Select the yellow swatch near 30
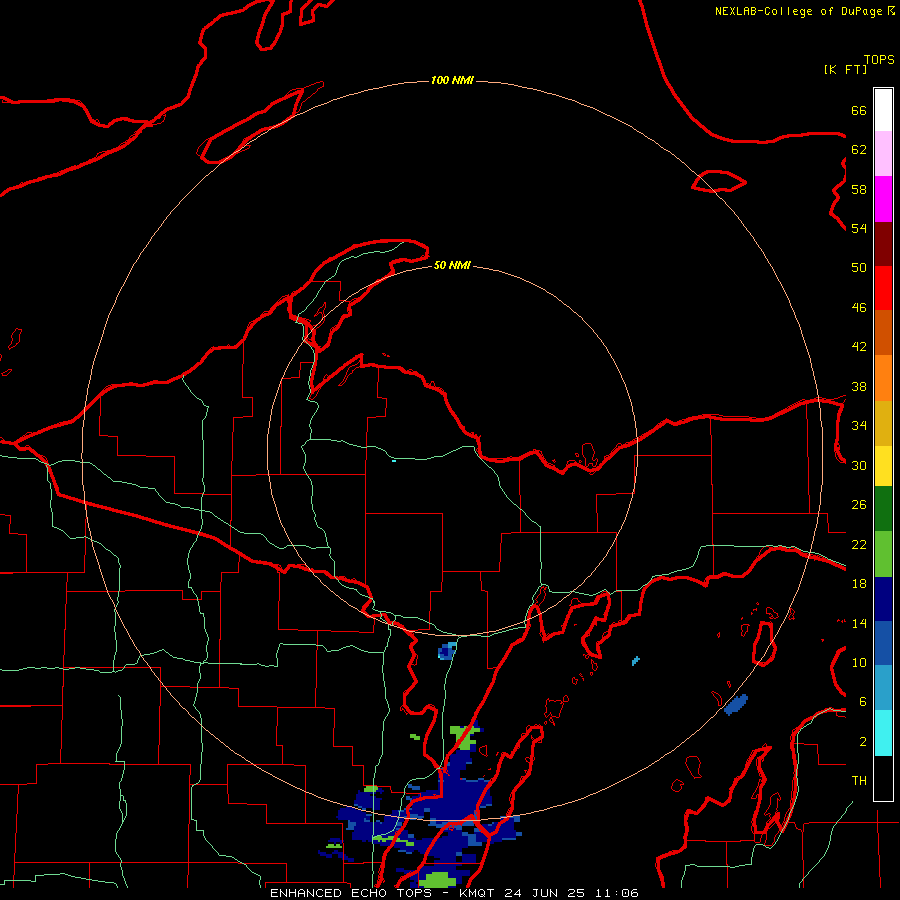Screen dimensions: 900x900 [883, 466]
